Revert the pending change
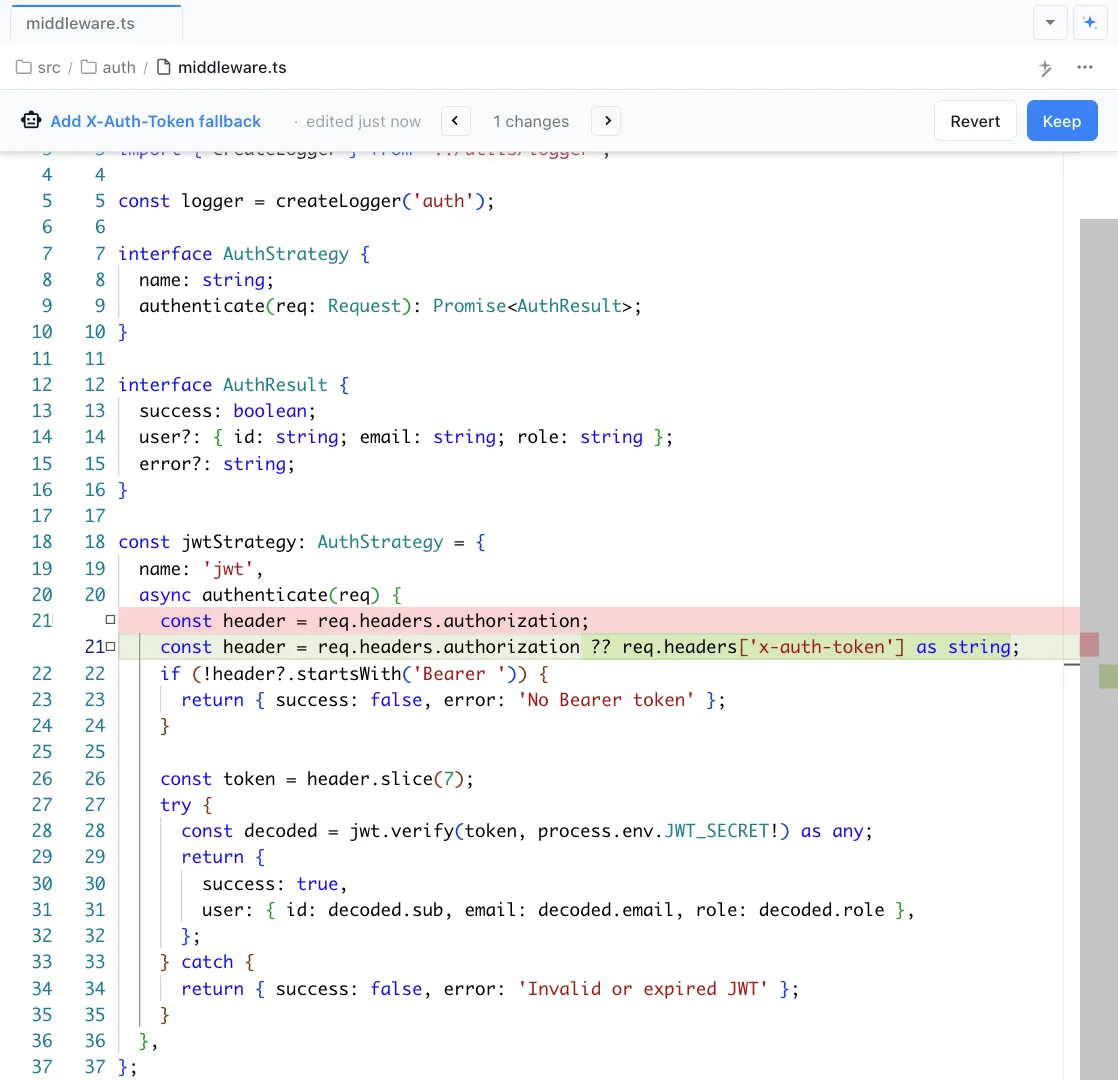This screenshot has width=1118, height=1080. [975, 120]
